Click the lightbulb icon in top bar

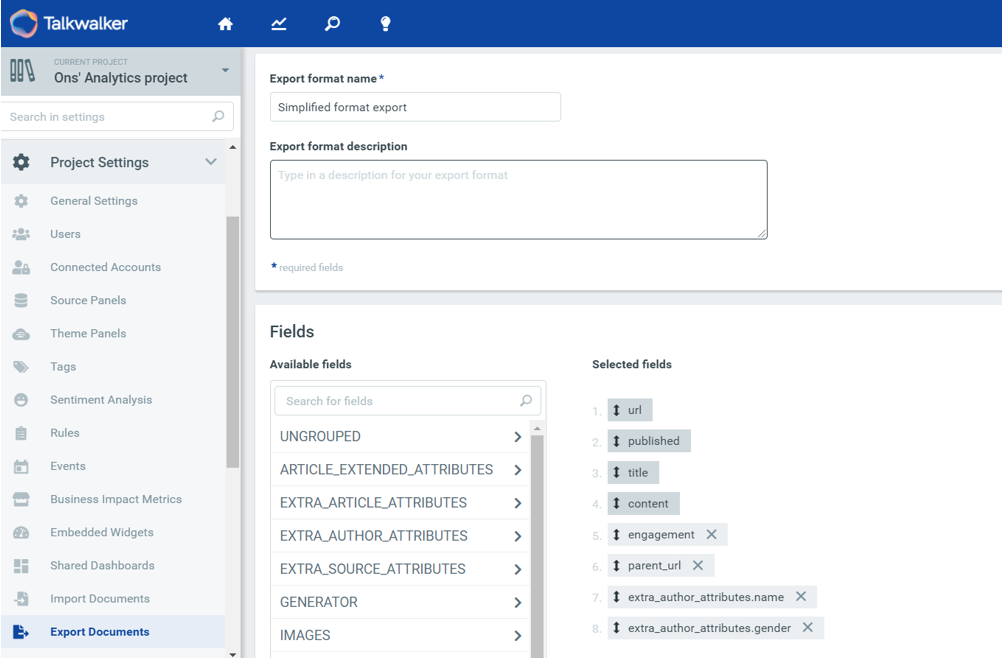pyautogui.click(x=385, y=22)
